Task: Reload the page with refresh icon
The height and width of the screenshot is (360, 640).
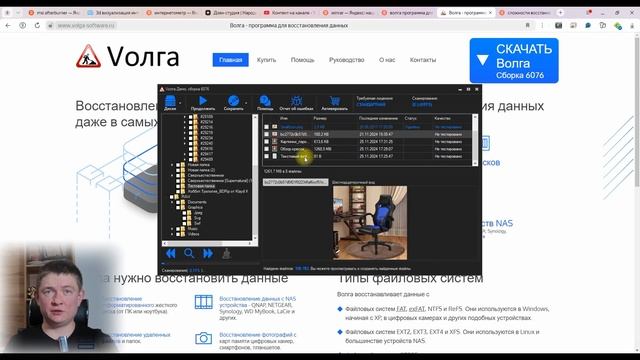Action: 37,25
